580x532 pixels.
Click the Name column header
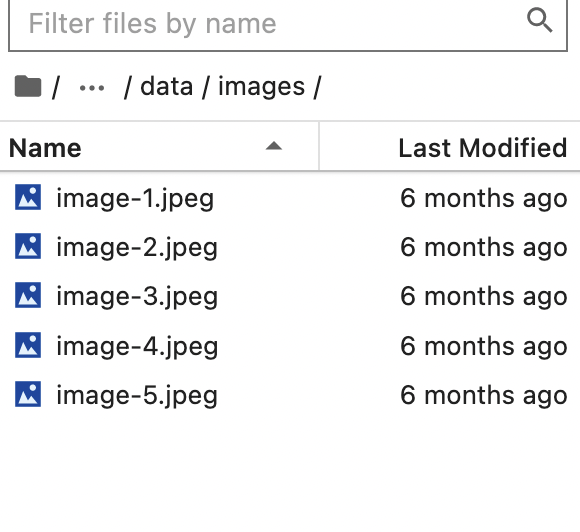[159, 147]
